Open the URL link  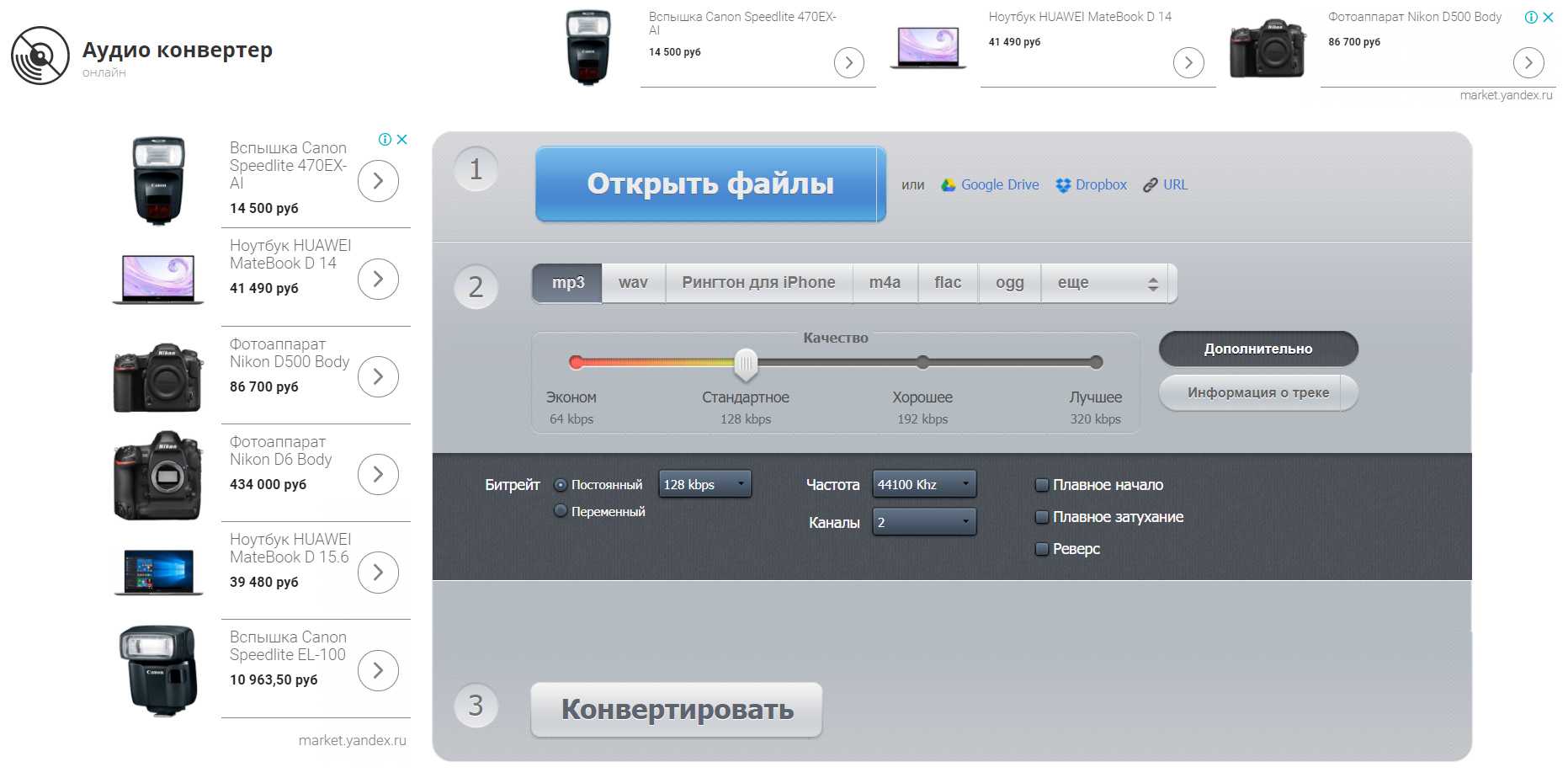point(1175,185)
